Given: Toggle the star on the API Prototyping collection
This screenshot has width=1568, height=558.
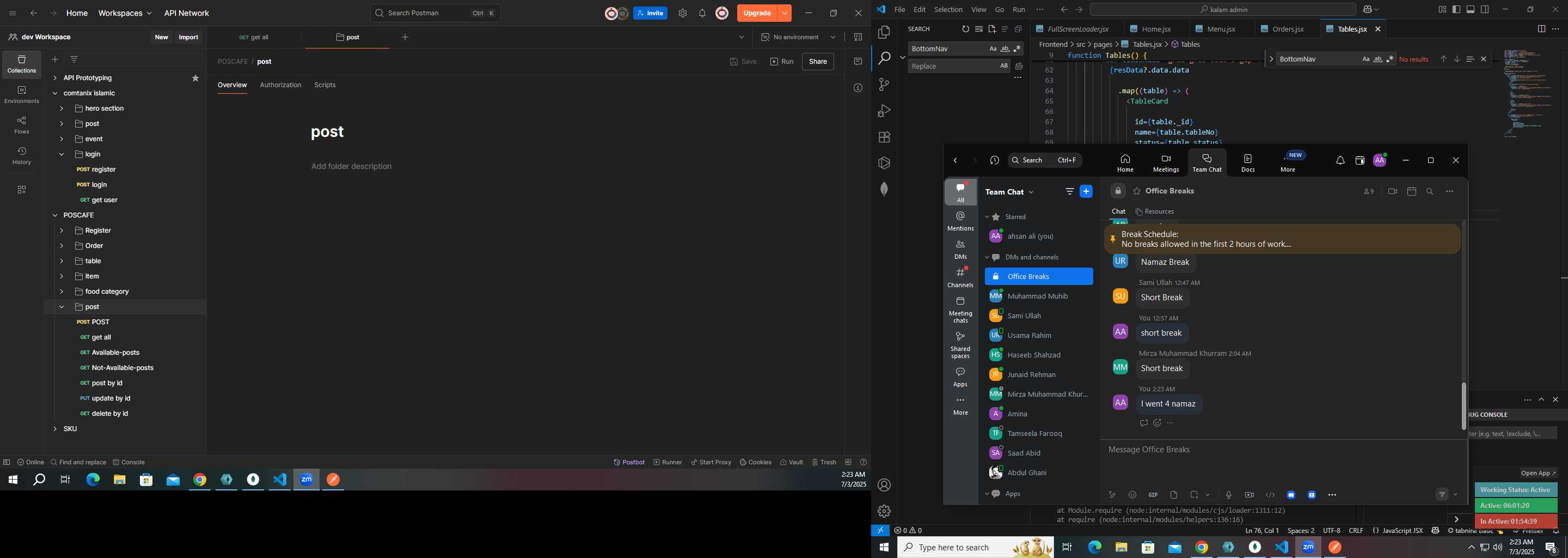Looking at the screenshot, I should click(x=195, y=78).
